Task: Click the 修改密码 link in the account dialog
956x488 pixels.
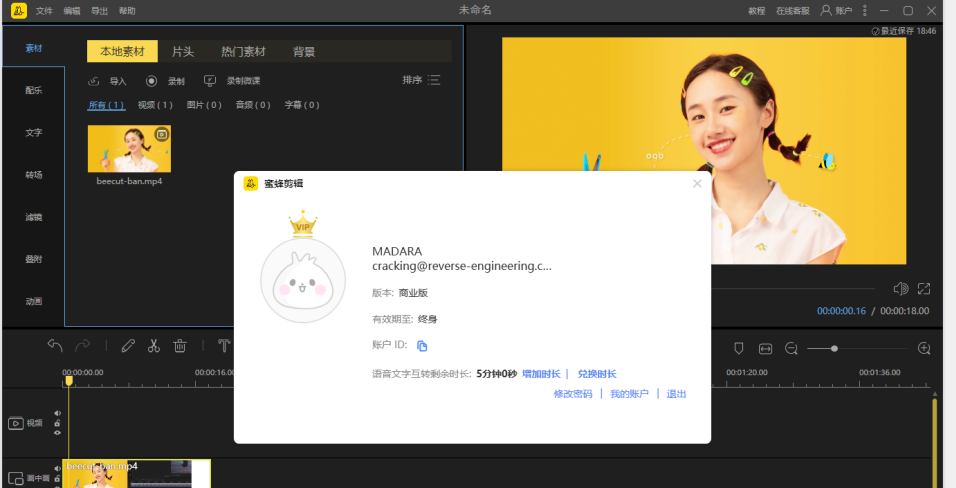Action: pos(573,394)
